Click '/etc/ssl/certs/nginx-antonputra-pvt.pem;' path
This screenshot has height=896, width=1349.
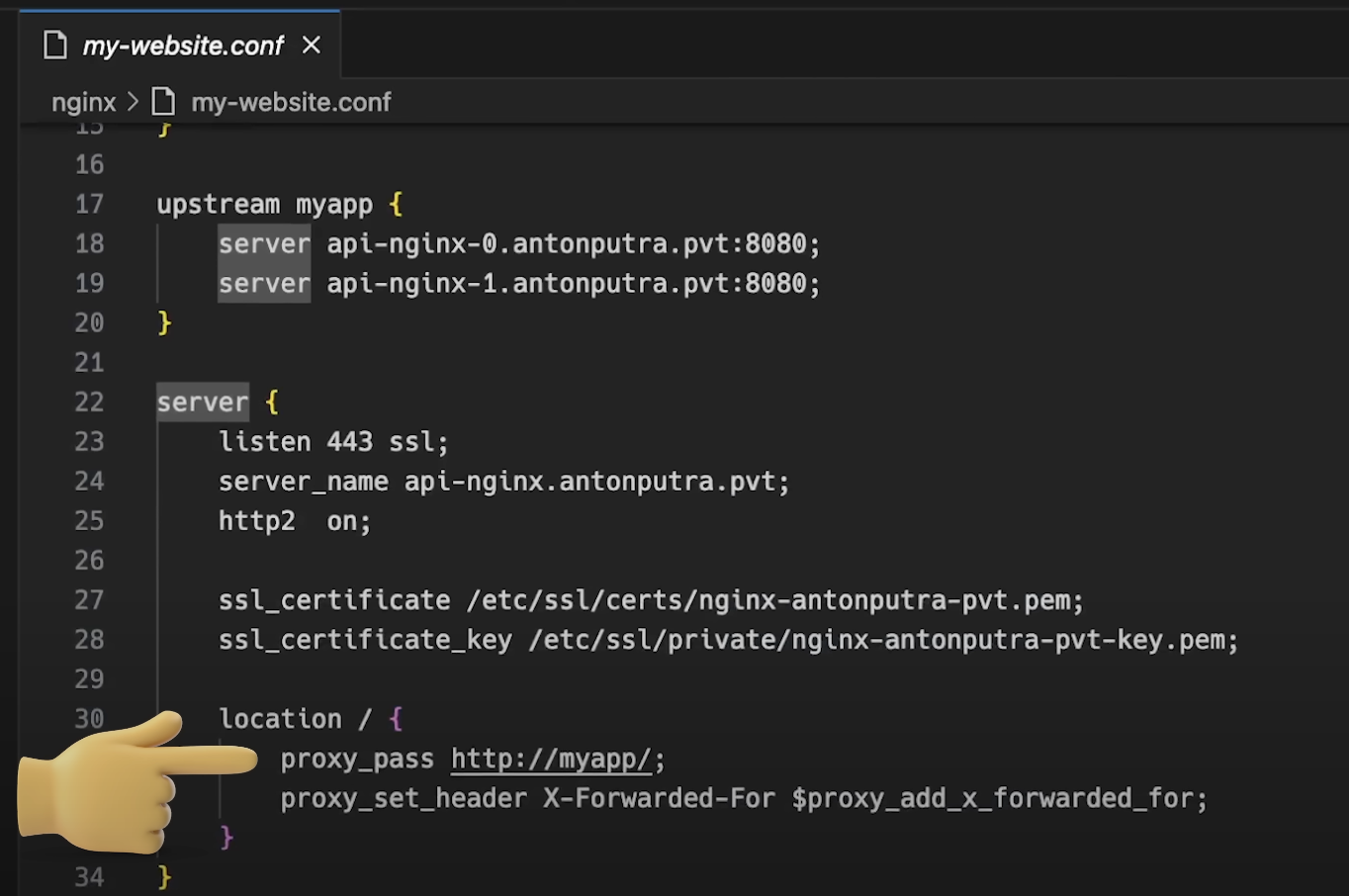[x=774, y=600]
